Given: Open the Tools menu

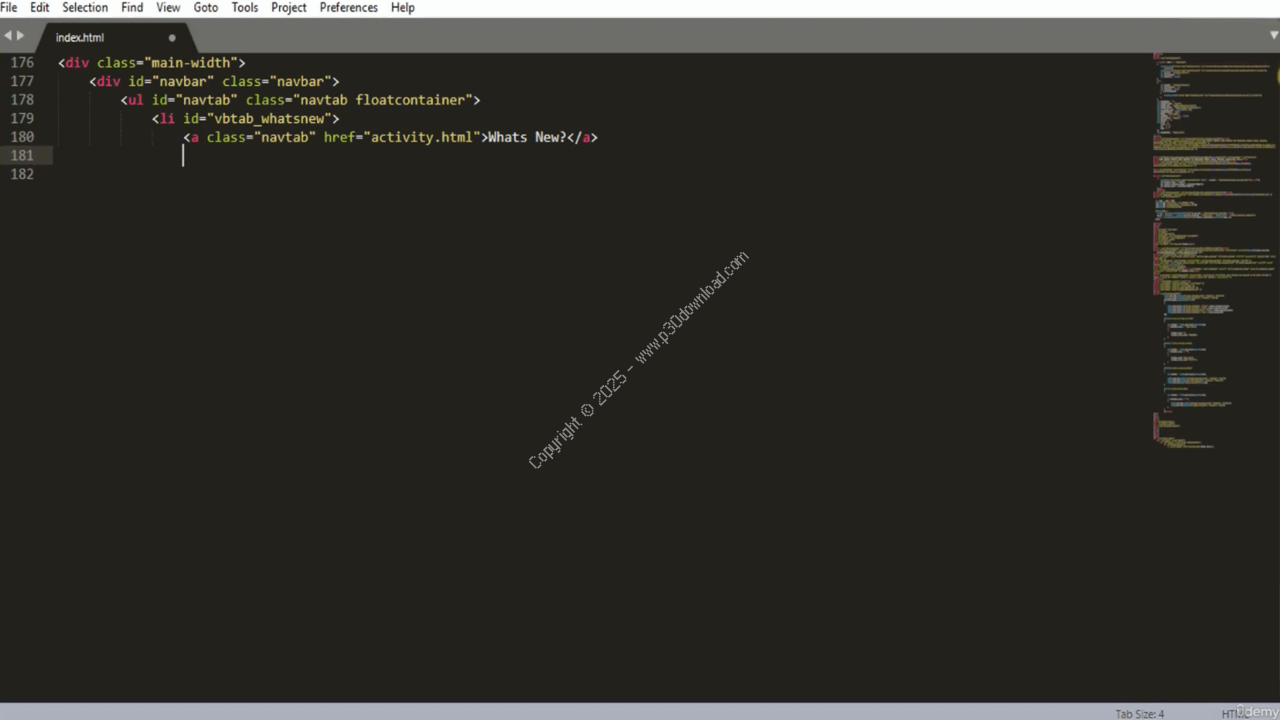Looking at the screenshot, I should point(245,7).
